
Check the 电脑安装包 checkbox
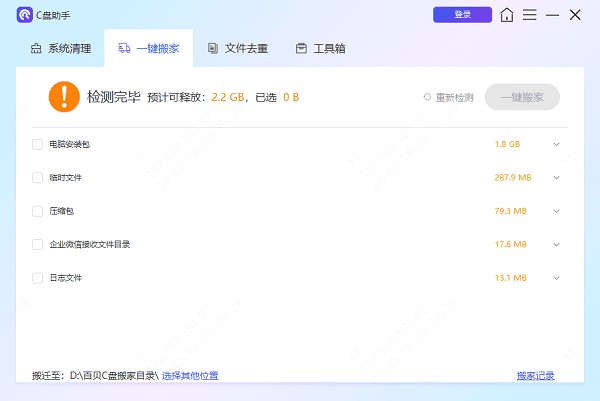[37, 144]
